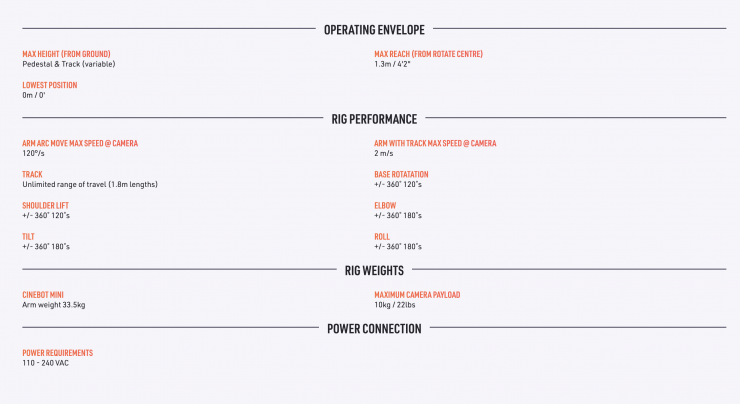The image size is (740, 404).
Task: Select the Tilt specification label
Action: tap(30, 237)
